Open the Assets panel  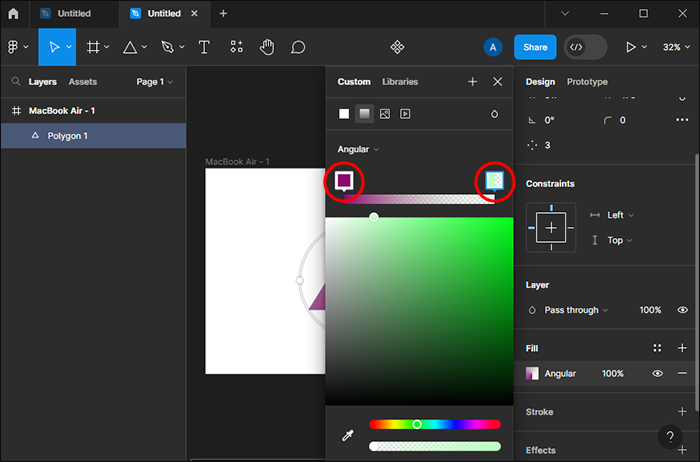coord(82,82)
